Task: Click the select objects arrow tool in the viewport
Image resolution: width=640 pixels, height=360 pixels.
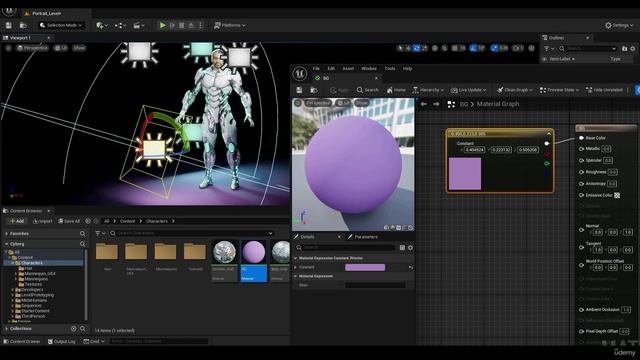Action: point(400,48)
